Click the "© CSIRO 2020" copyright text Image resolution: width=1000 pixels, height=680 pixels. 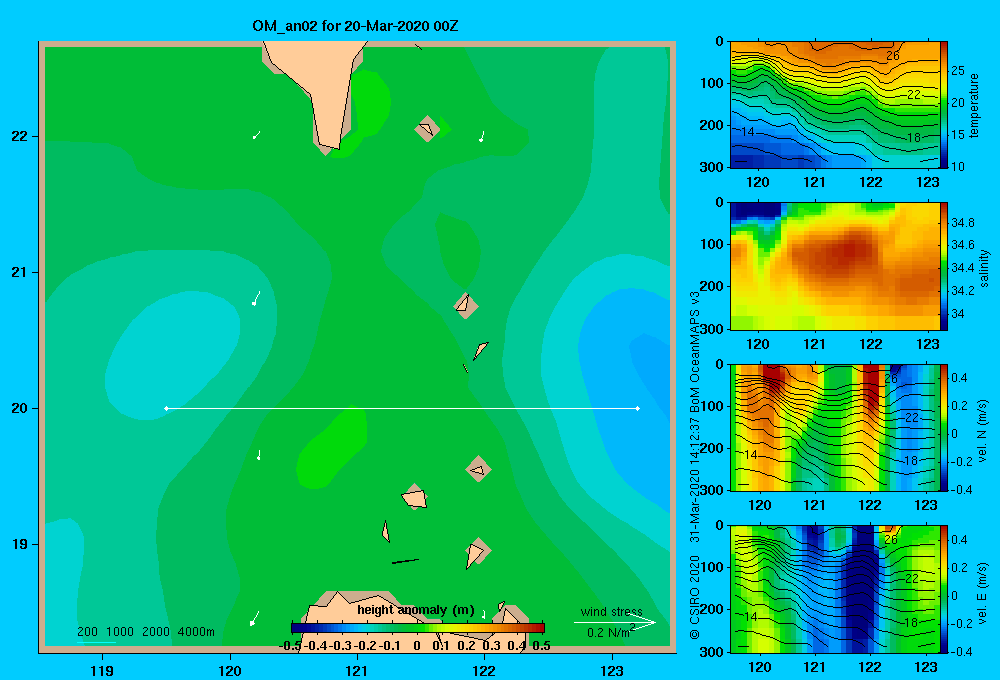[x=695, y=597]
